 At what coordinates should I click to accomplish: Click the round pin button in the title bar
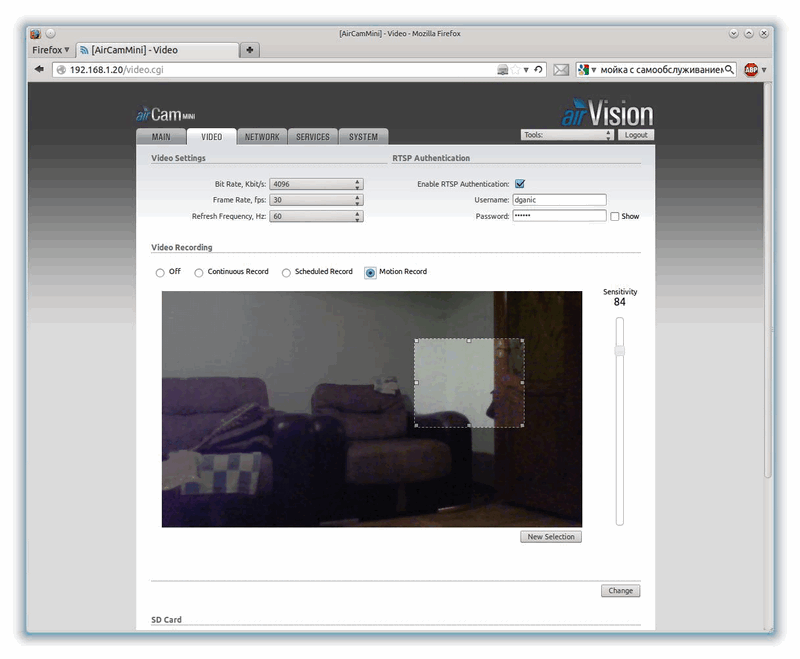51,34
